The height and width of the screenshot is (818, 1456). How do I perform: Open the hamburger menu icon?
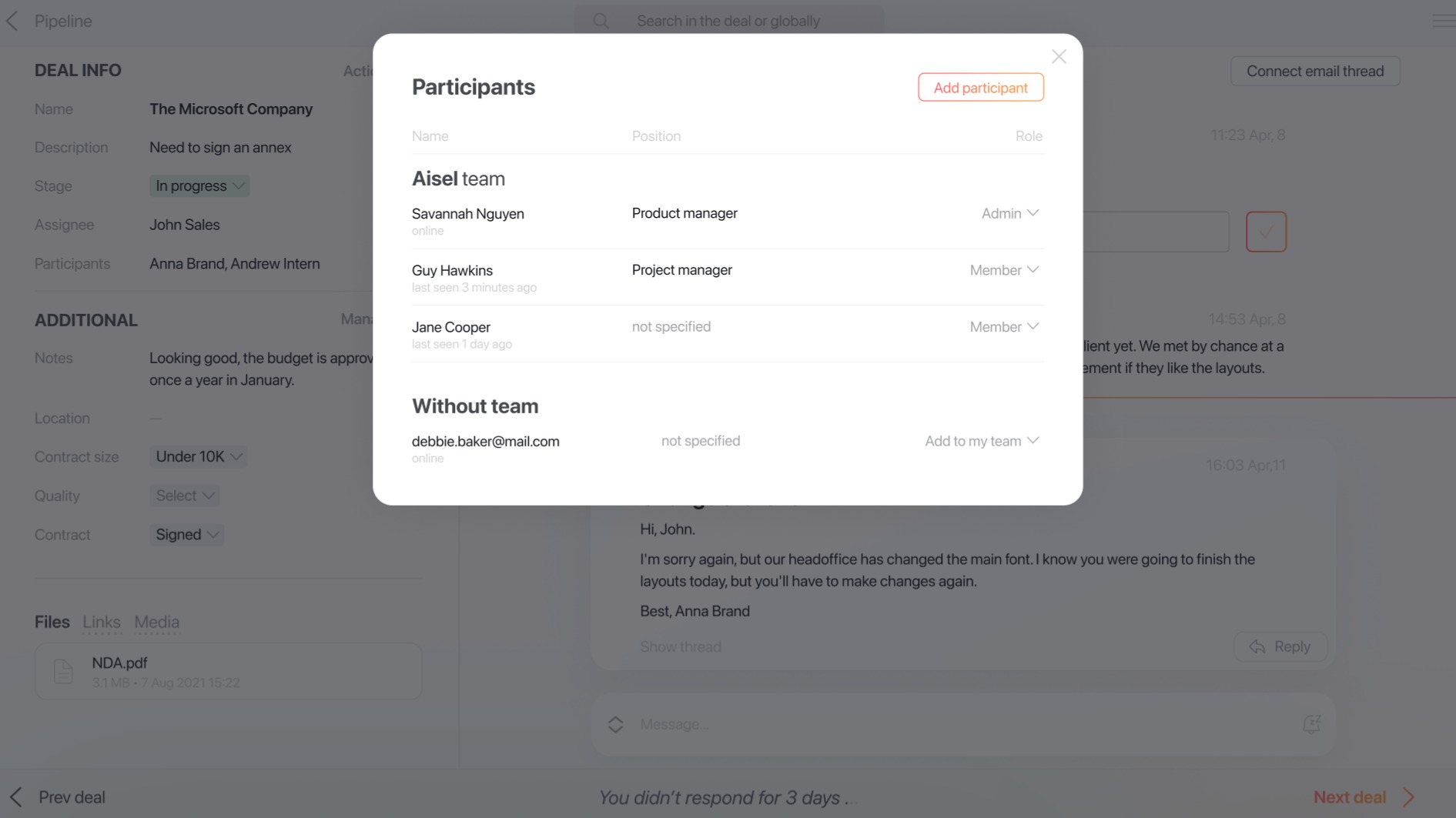[1443, 21]
